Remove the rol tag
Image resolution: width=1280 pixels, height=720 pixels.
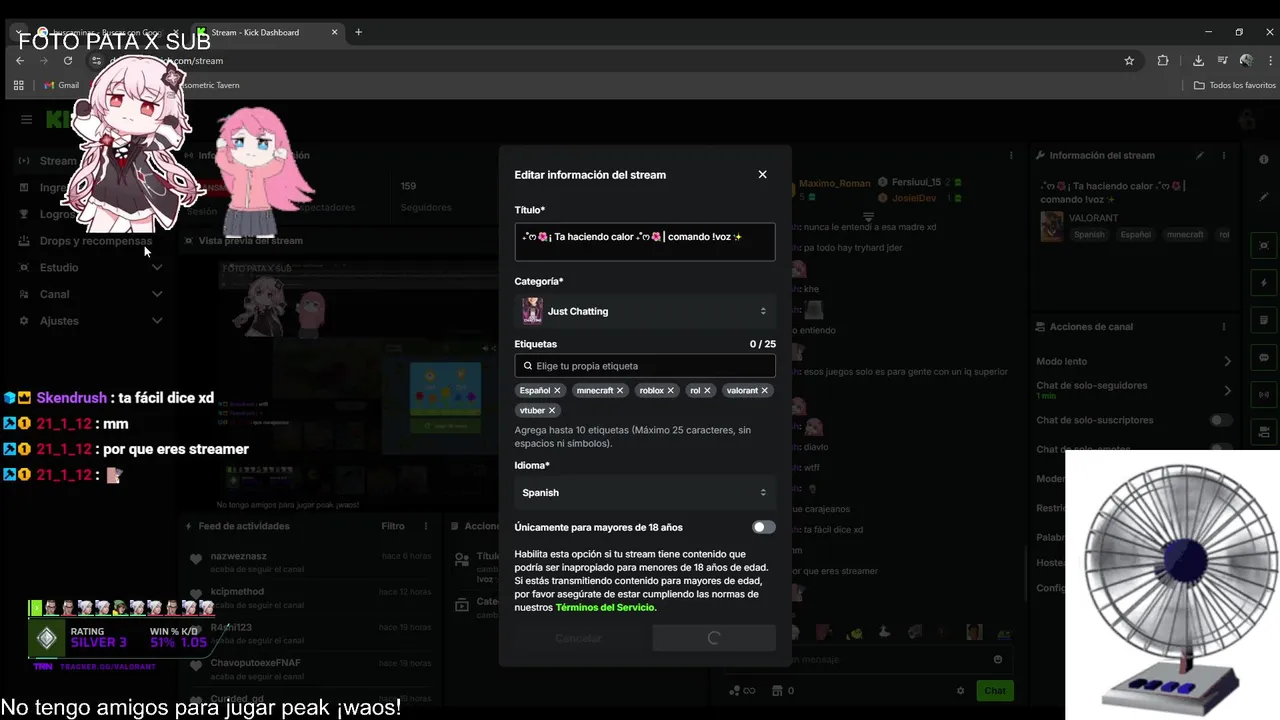(x=707, y=391)
